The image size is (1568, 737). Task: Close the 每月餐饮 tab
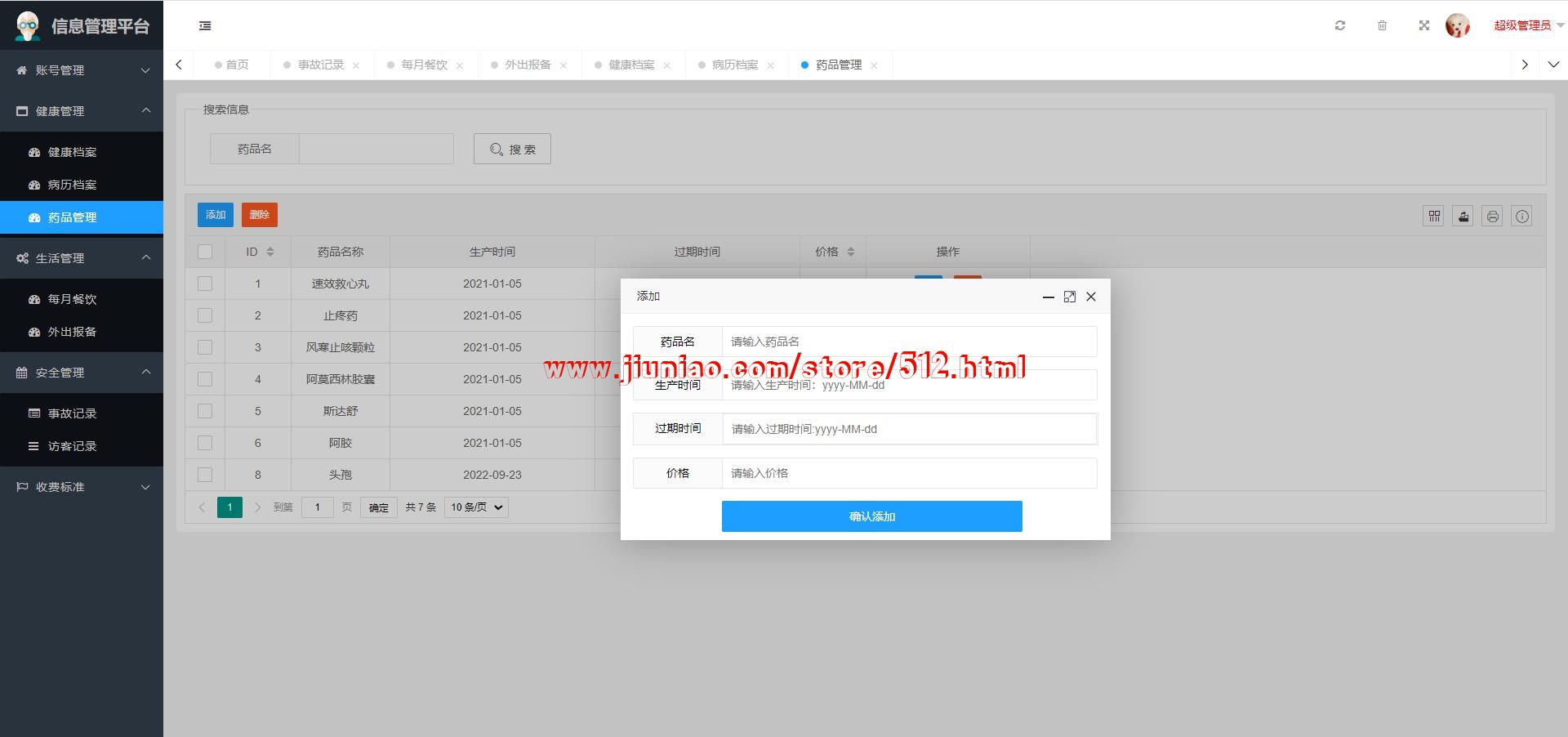460,65
